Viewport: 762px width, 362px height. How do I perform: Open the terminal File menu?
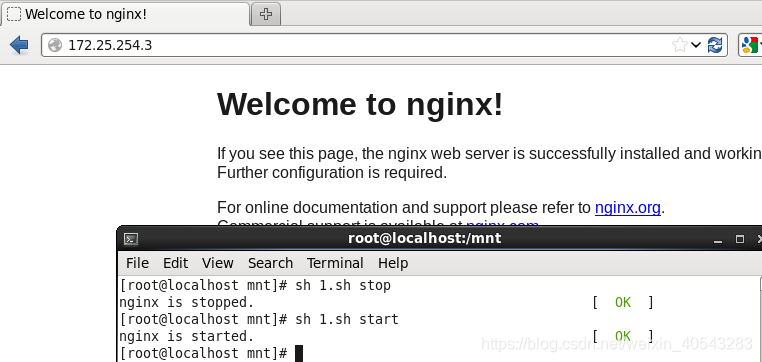pos(138,263)
